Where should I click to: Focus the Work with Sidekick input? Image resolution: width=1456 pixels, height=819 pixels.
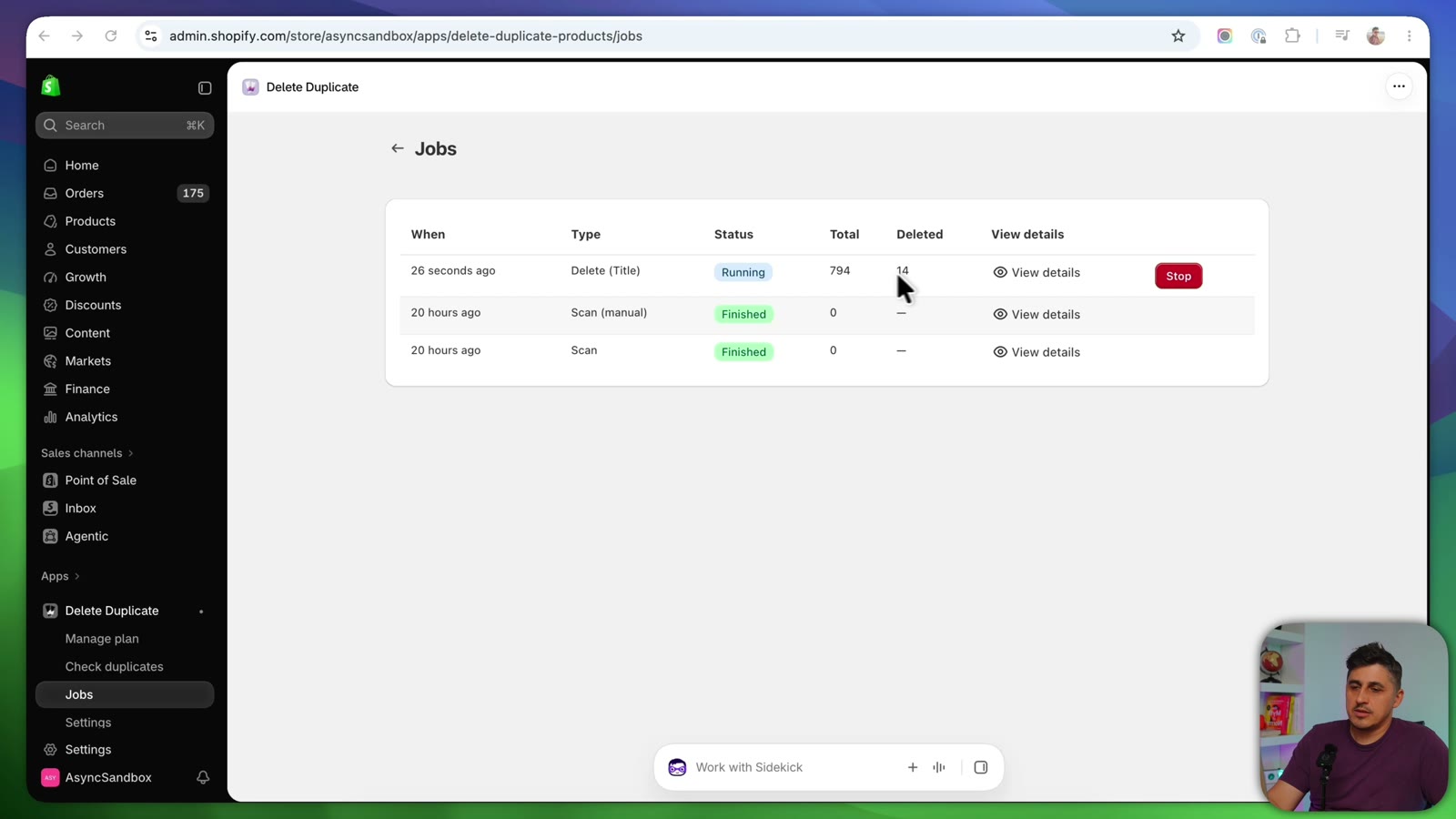tap(749, 767)
